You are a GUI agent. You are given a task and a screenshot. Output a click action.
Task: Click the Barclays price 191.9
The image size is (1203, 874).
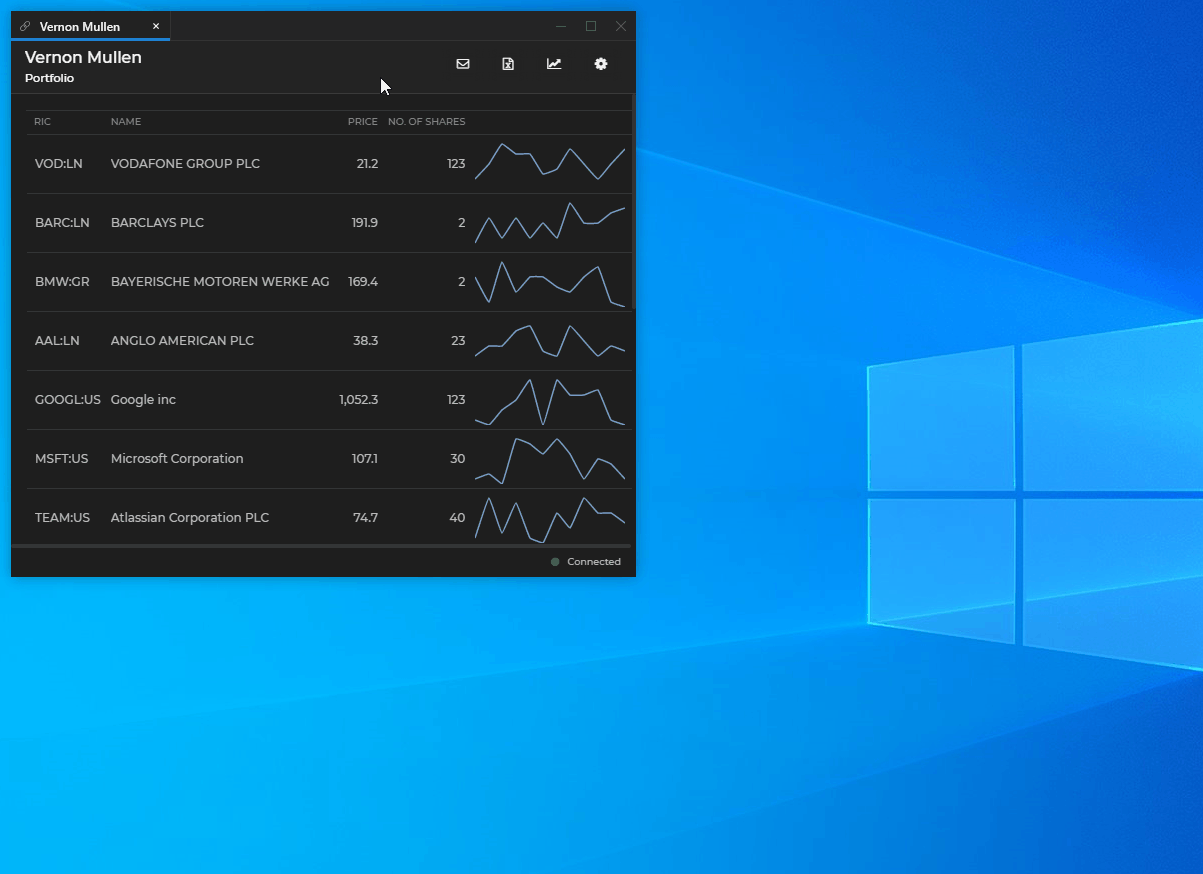[x=365, y=223]
